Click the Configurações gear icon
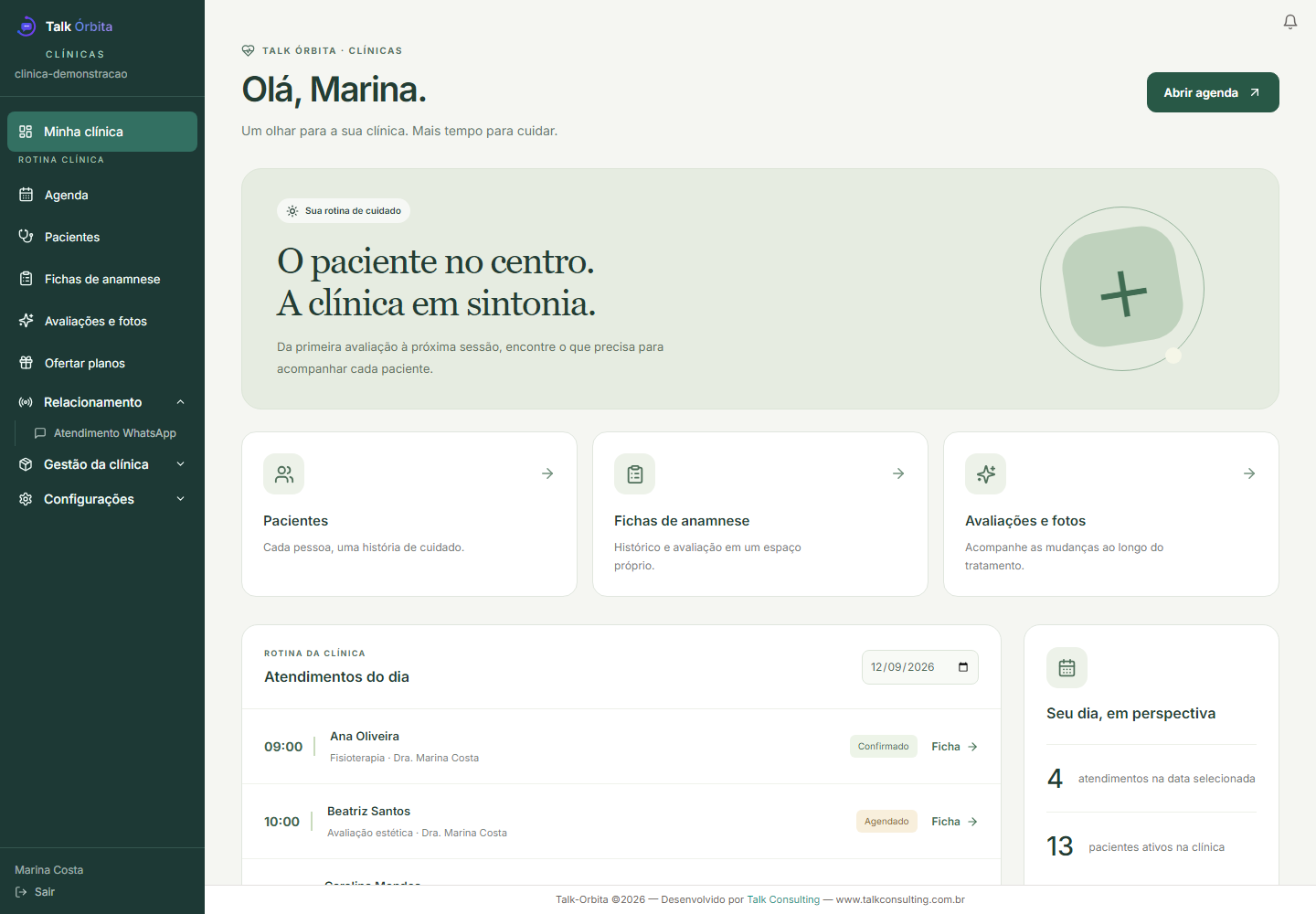Screen dimensions: 1316x914 26,499
